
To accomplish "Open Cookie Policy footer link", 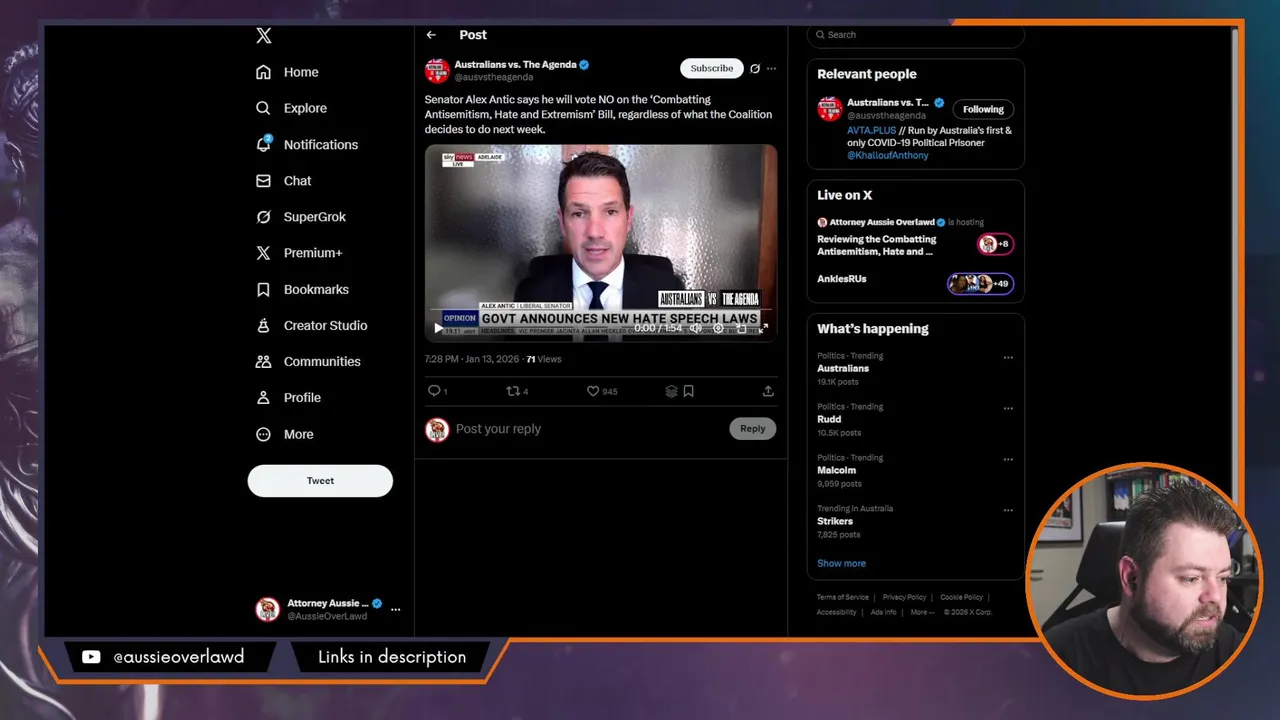I will click(961, 597).
